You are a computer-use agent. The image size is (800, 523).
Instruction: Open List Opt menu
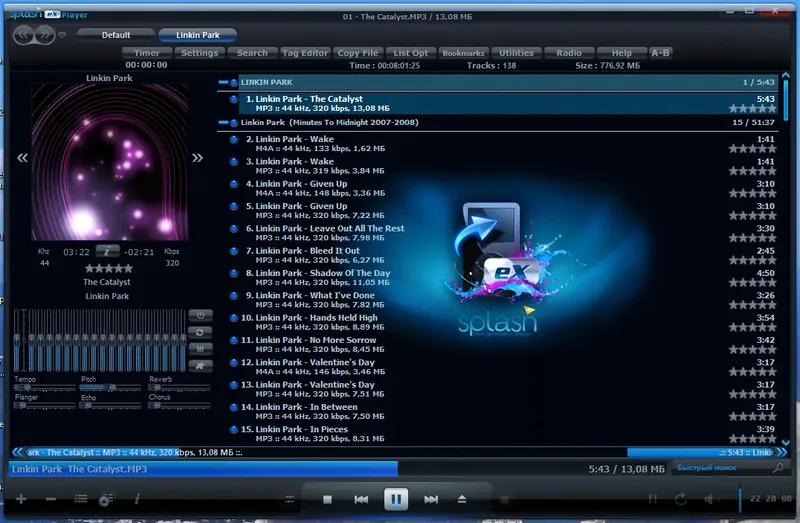click(x=411, y=53)
